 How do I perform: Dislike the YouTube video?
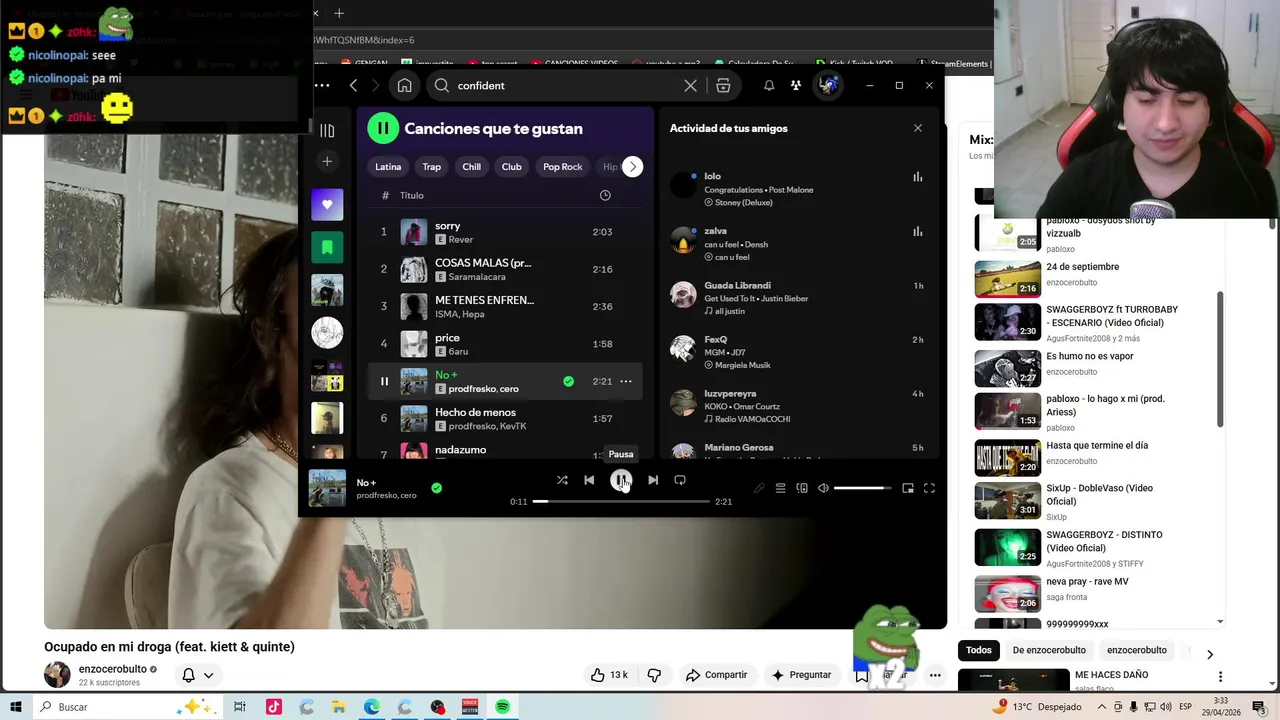(654, 675)
